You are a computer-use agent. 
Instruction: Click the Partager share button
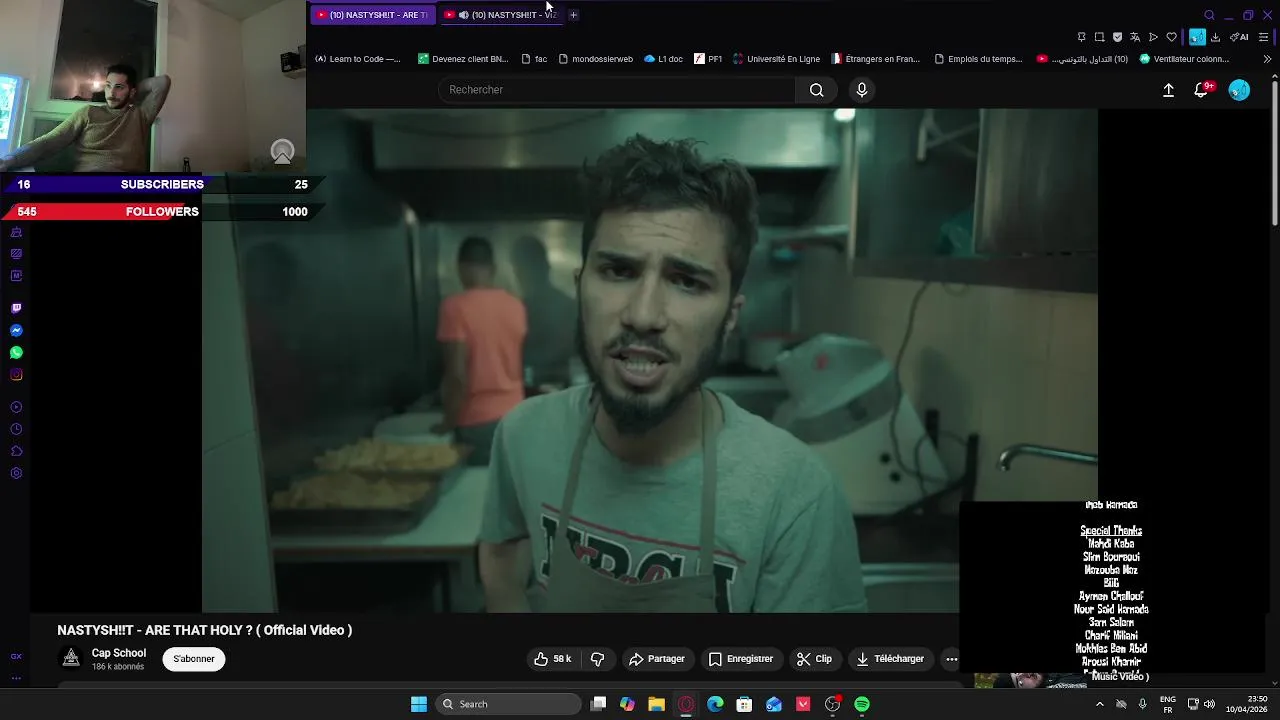pos(657,659)
